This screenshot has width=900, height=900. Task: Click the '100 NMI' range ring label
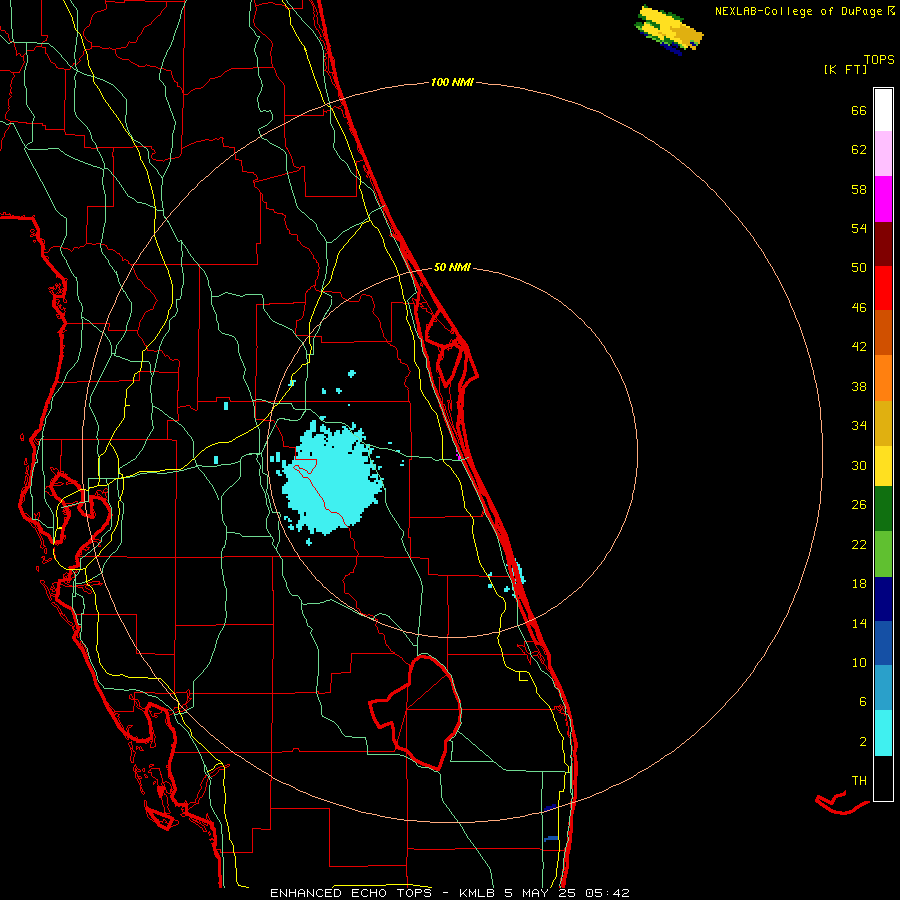pos(452,83)
